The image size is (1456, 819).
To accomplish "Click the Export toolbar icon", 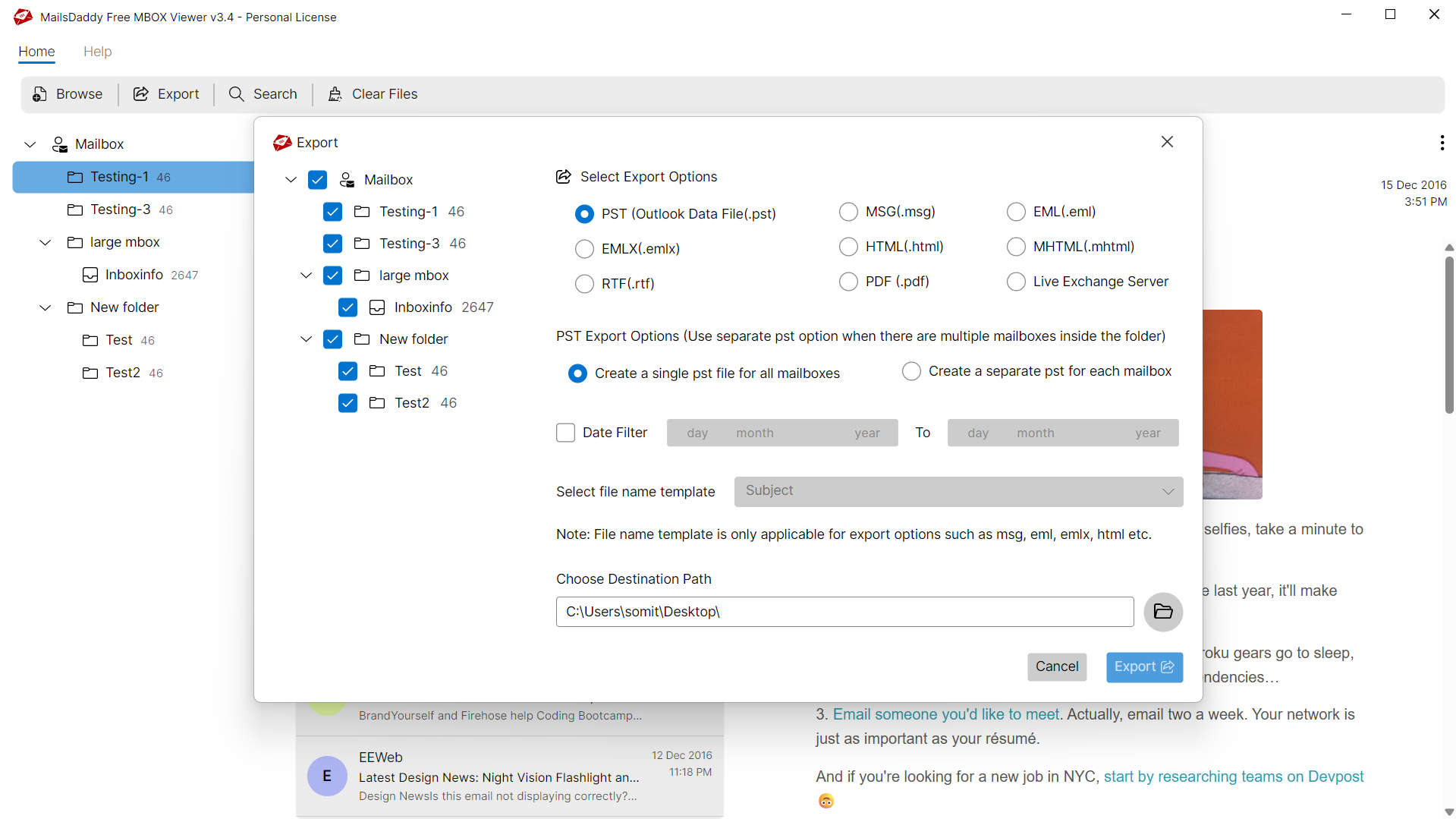I will pos(141,94).
